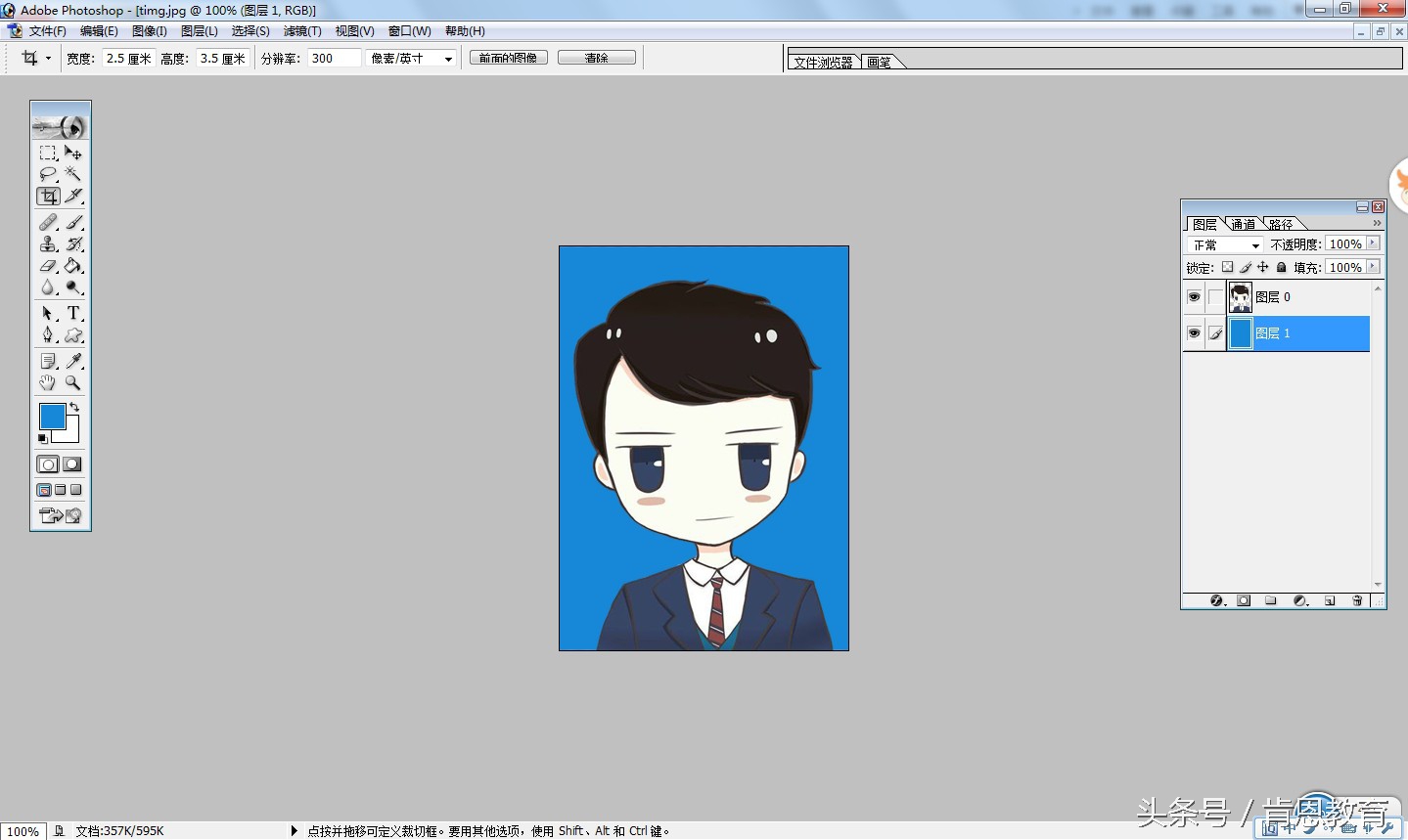Click the 前面的图像 button
The height and width of the screenshot is (840, 1408).
point(508,58)
